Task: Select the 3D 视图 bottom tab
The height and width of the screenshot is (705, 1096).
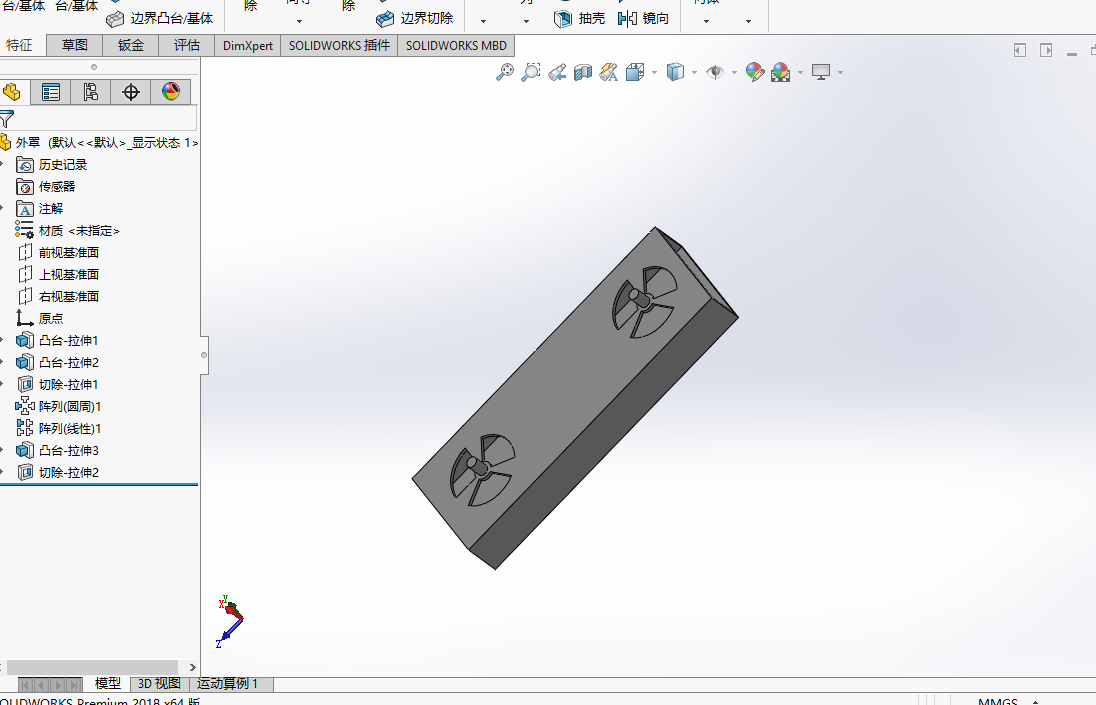Action: point(159,683)
